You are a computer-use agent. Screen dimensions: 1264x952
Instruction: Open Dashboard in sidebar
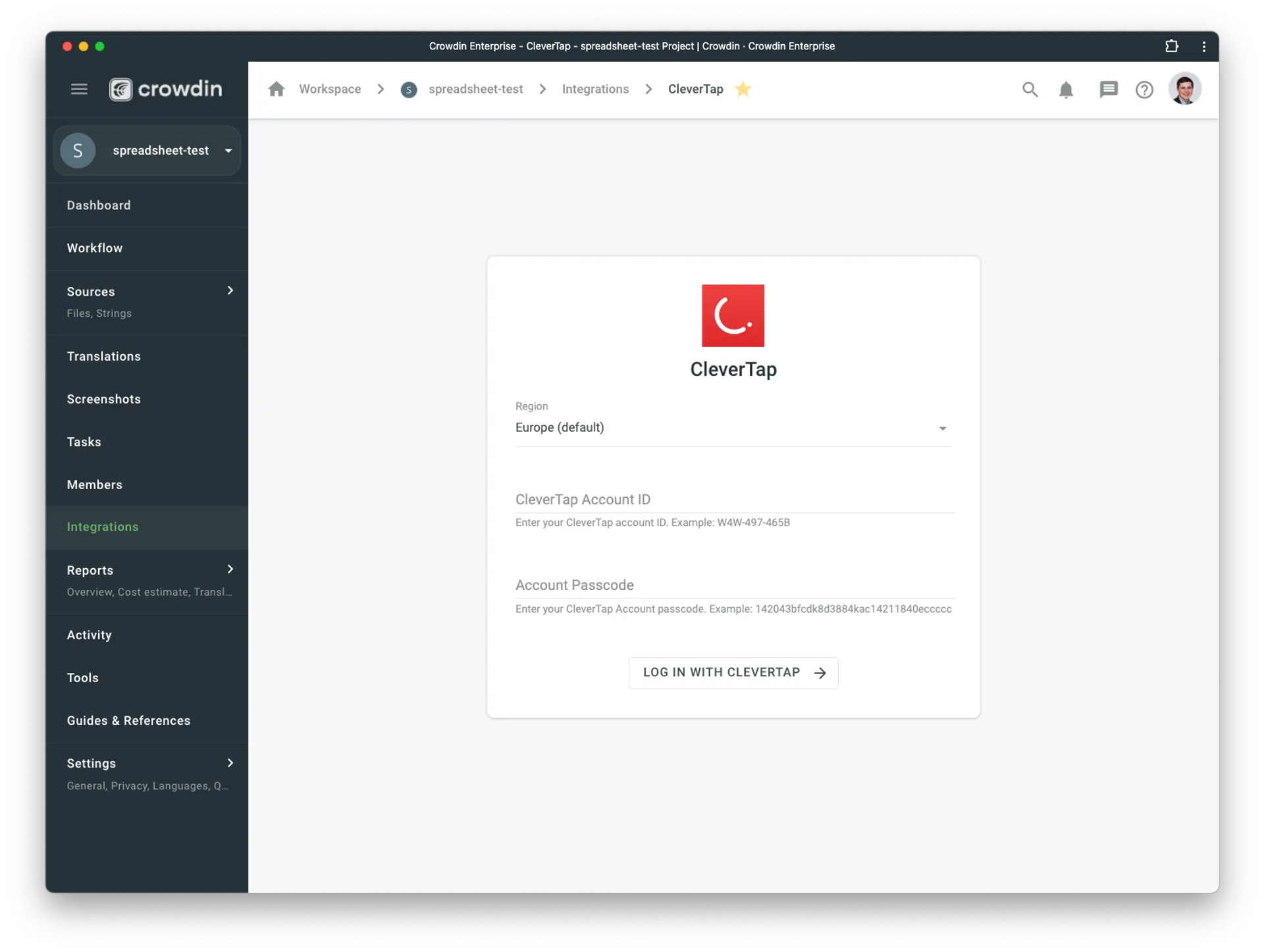[x=147, y=205]
